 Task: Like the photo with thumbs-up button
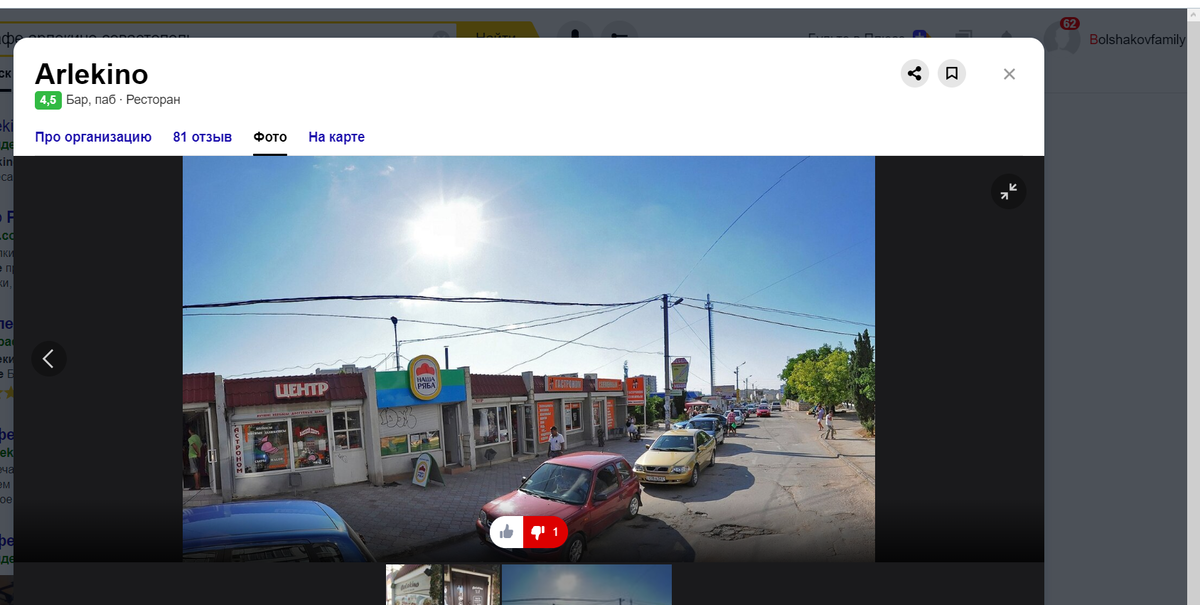(507, 532)
